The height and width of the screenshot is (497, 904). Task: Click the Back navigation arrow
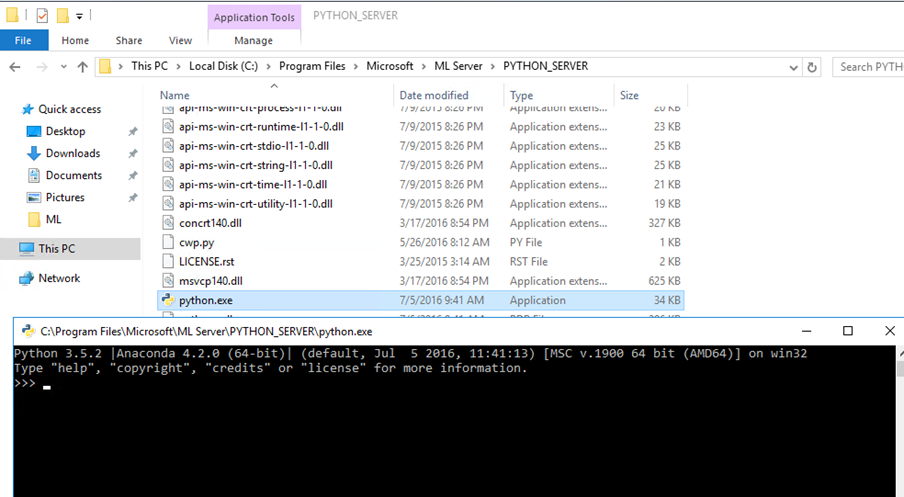15,67
